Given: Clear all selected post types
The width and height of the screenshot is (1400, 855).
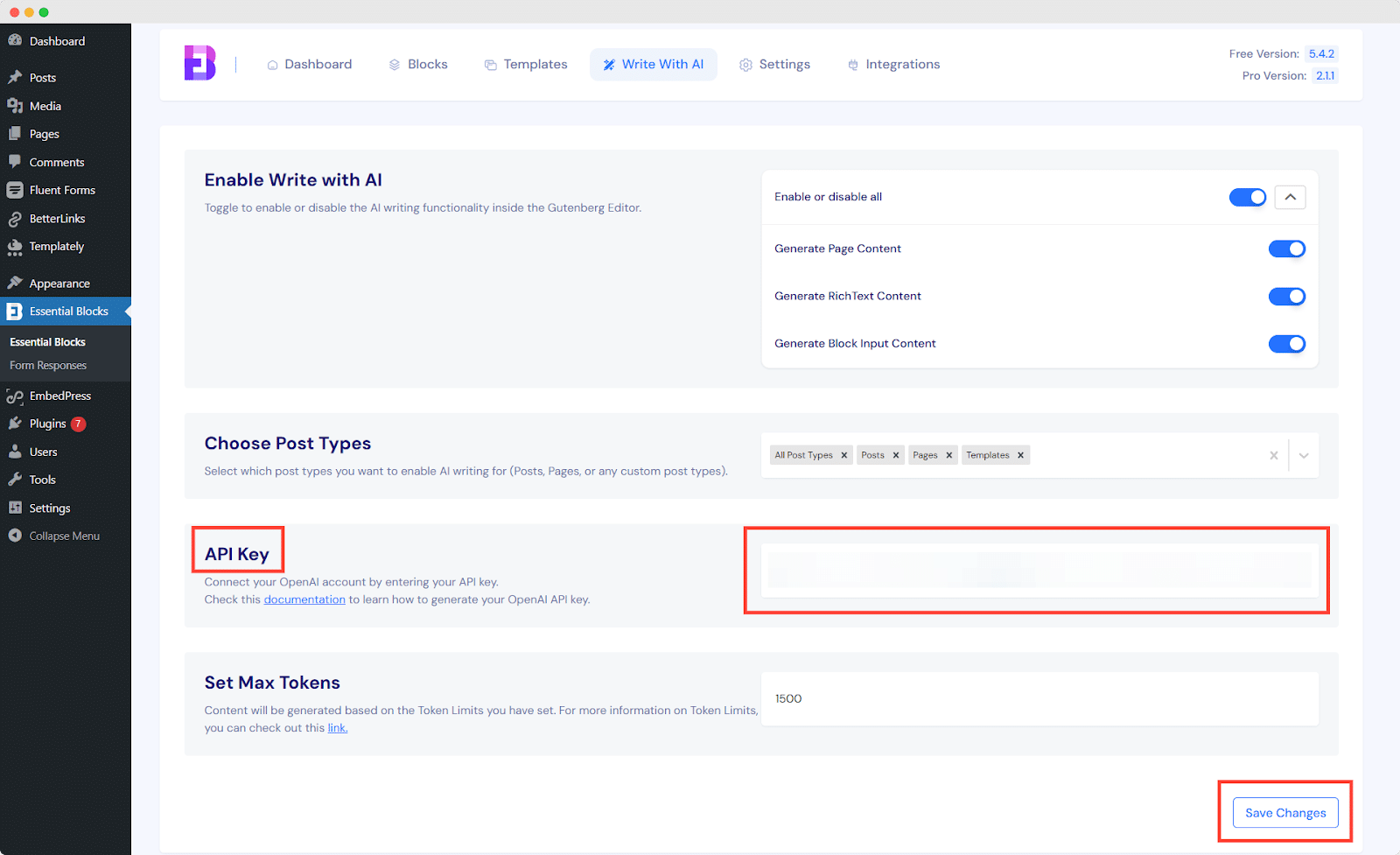Looking at the screenshot, I should tap(1274, 455).
